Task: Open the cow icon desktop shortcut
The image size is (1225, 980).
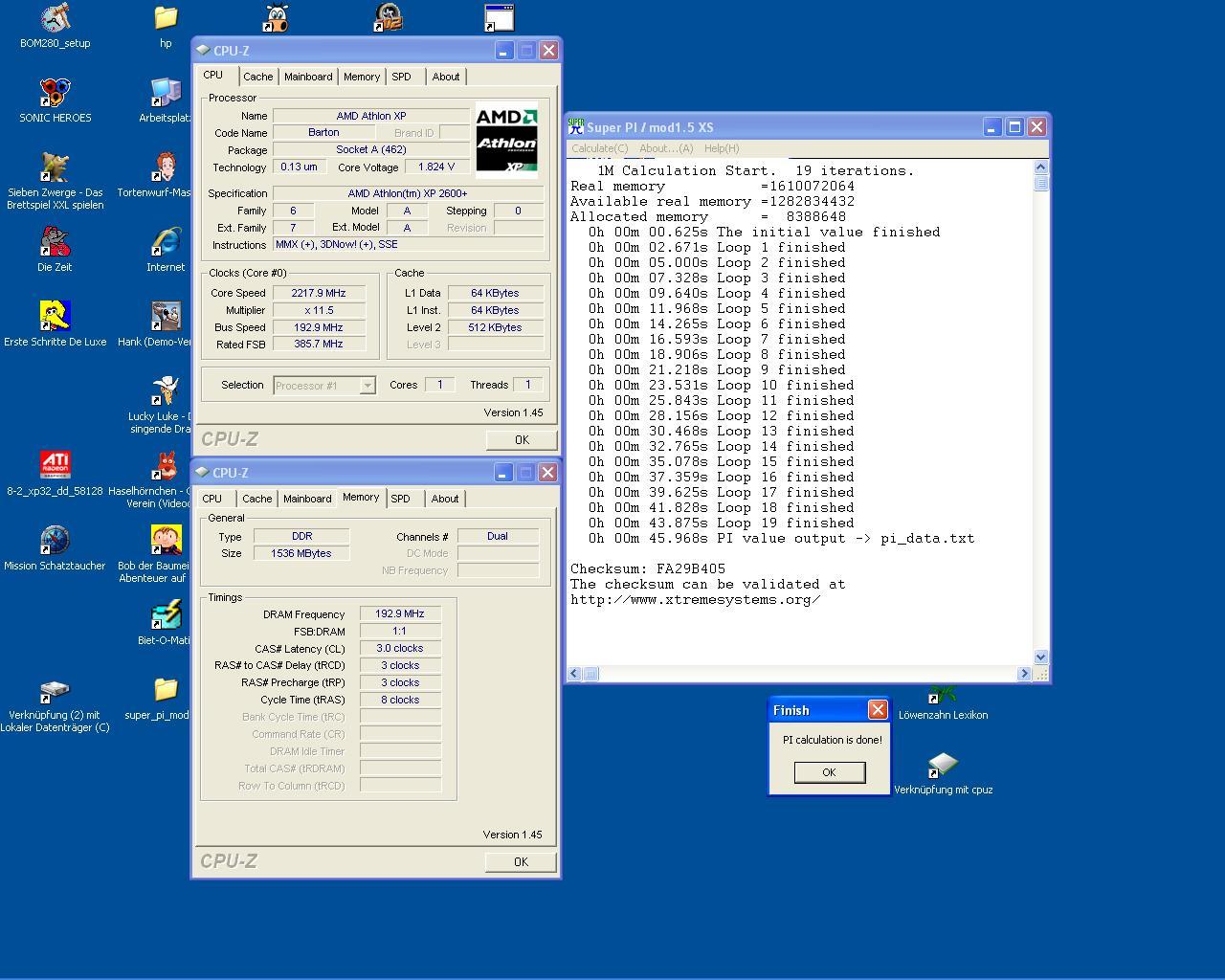Action: click(x=277, y=17)
